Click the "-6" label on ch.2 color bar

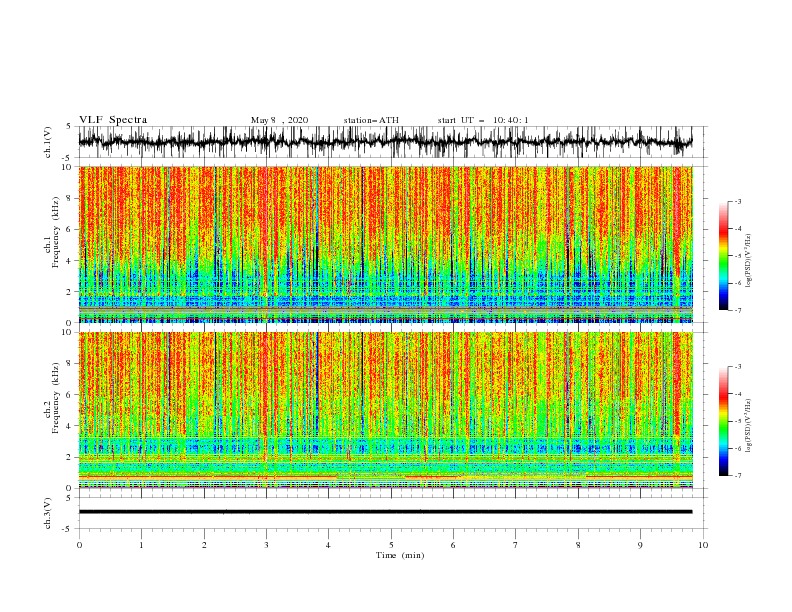coord(738,448)
